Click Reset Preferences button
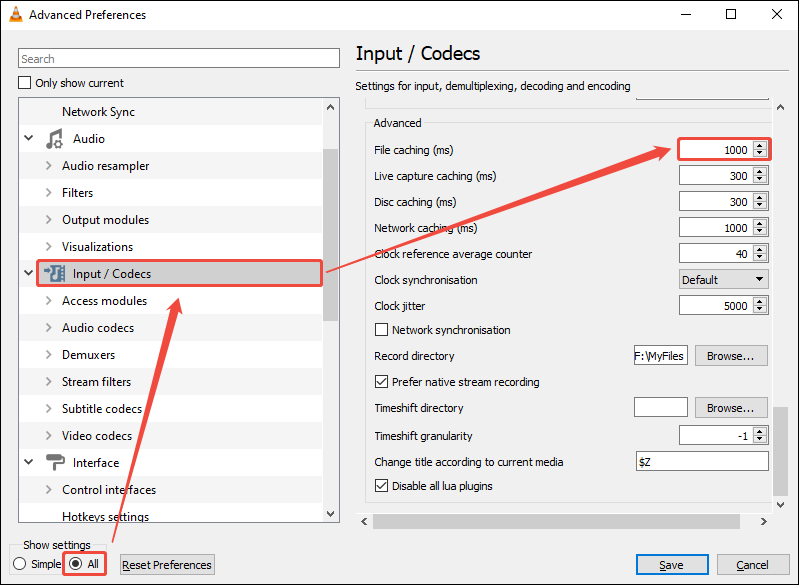 167,565
